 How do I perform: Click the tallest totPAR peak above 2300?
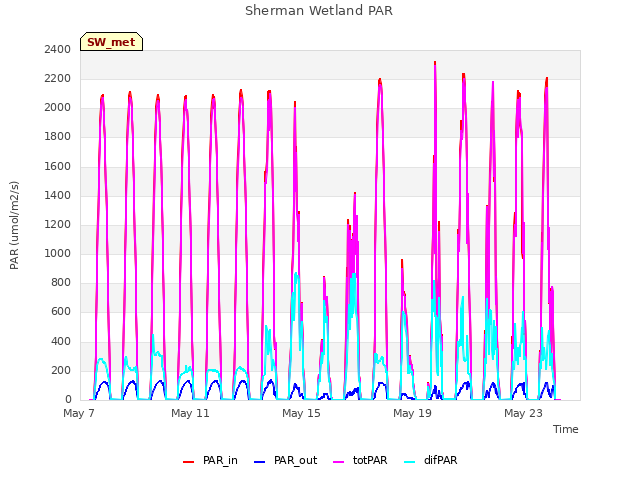point(435,65)
